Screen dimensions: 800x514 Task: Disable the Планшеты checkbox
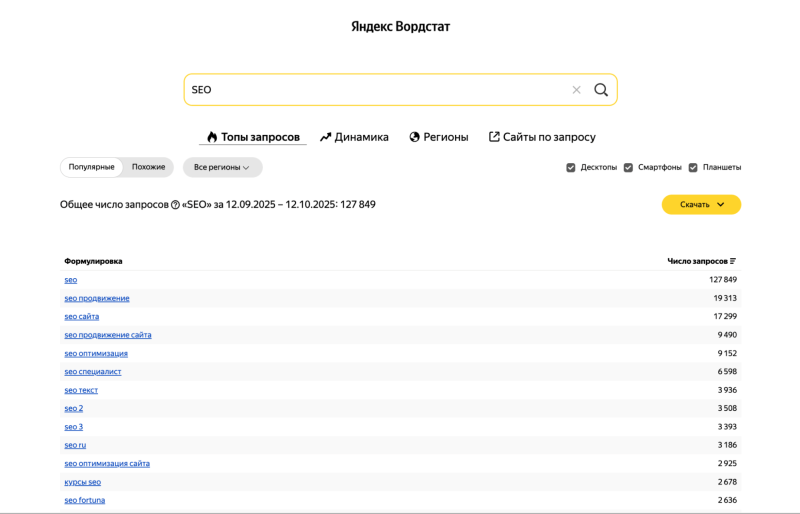(x=693, y=167)
